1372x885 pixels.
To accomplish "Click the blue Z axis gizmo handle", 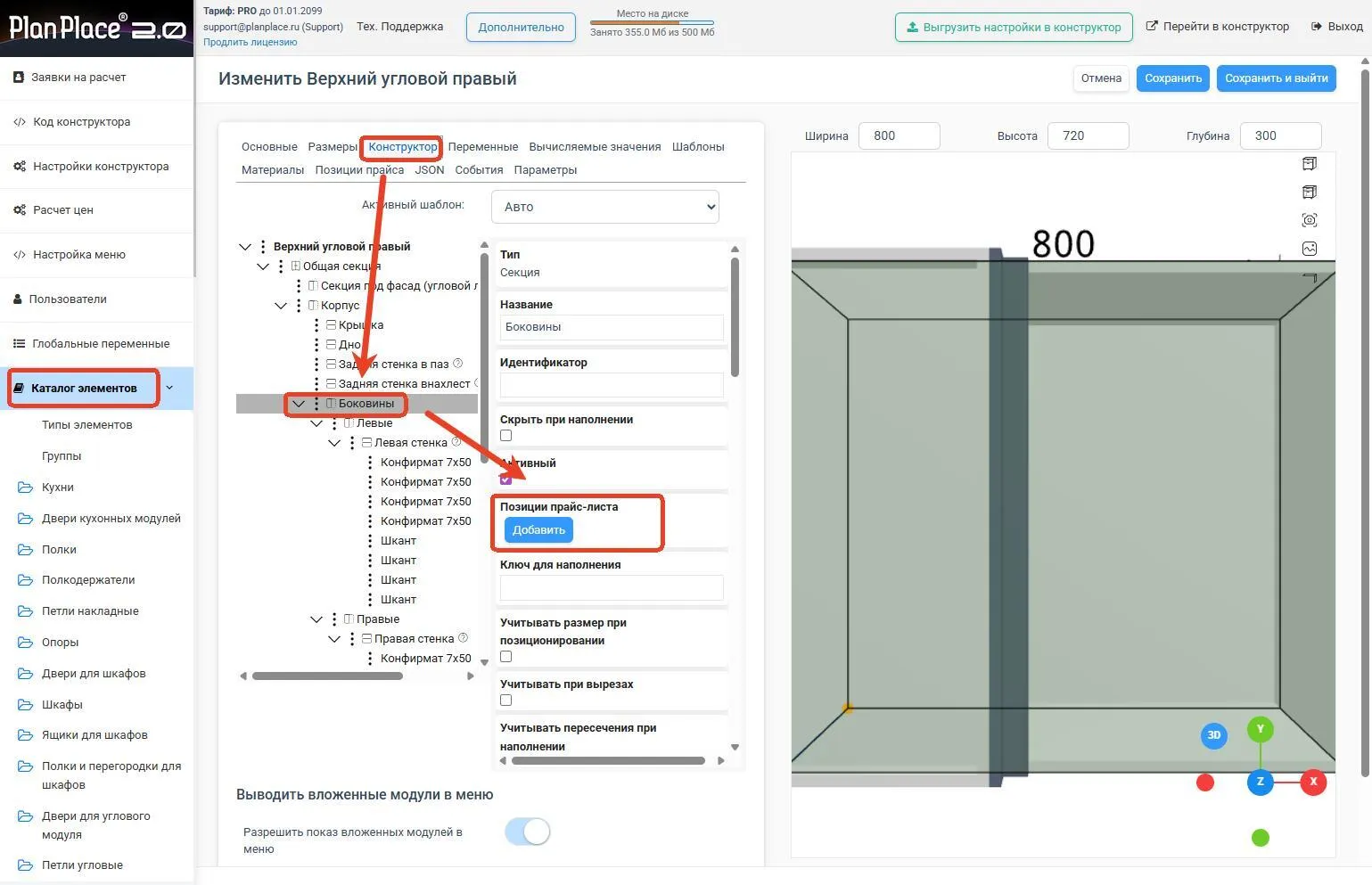I will pyautogui.click(x=1260, y=782).
